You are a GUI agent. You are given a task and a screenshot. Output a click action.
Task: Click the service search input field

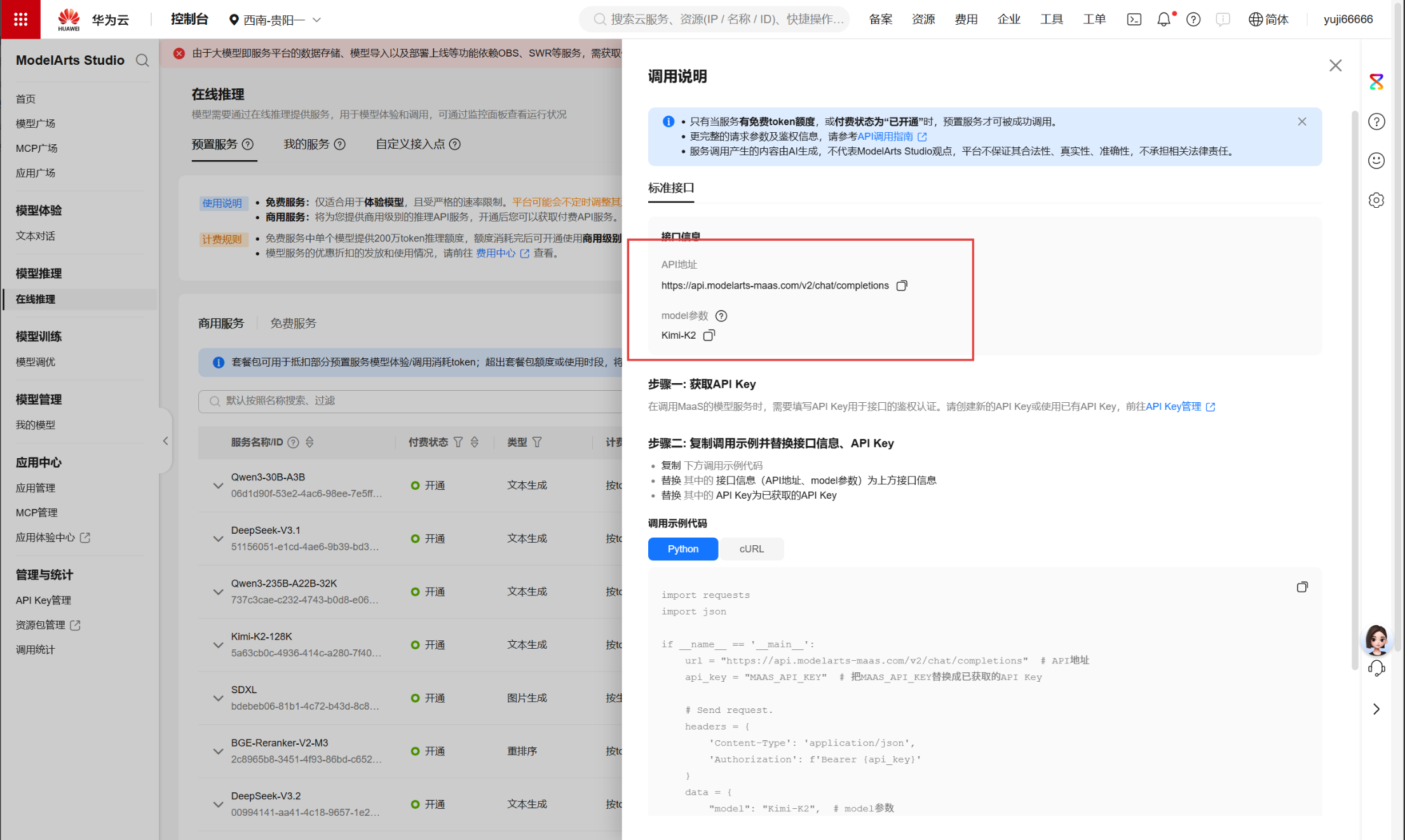pos(381,401)
